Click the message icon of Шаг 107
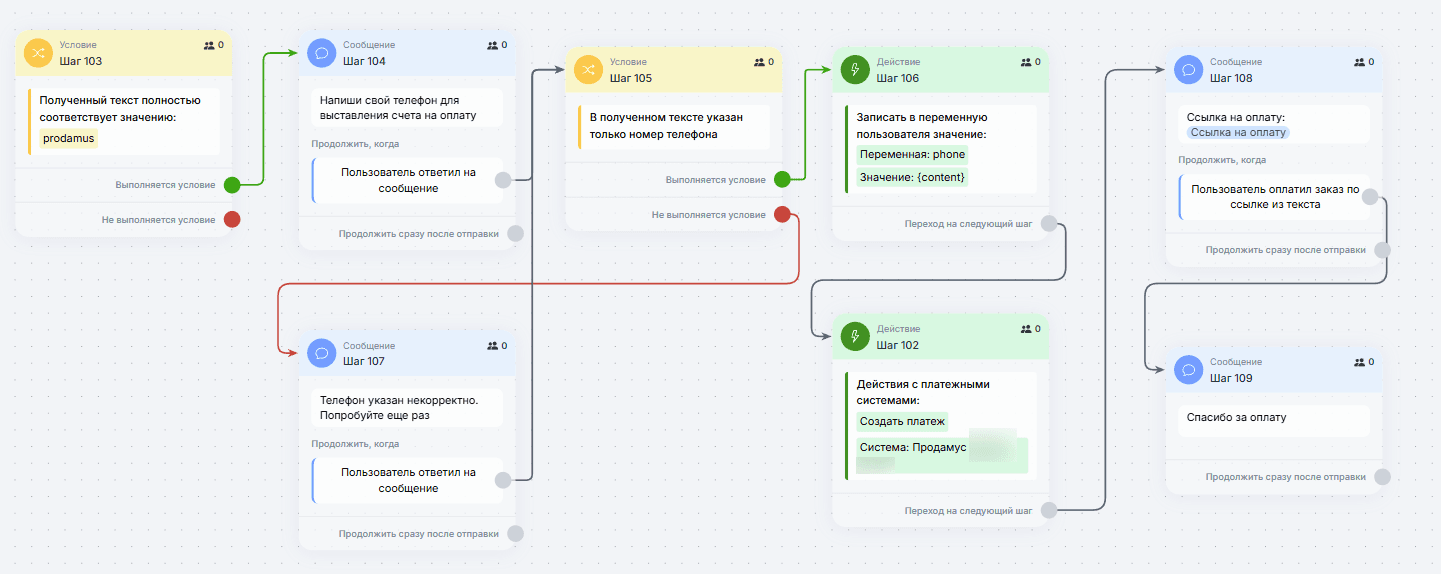 pyautogui.click(x=321, y=353)
